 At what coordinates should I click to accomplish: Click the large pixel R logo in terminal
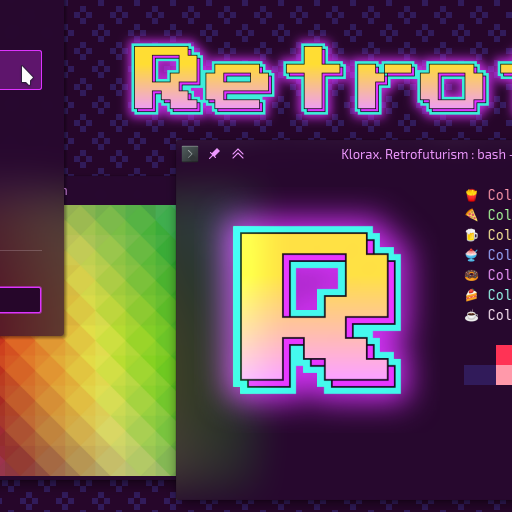(317, 310)
